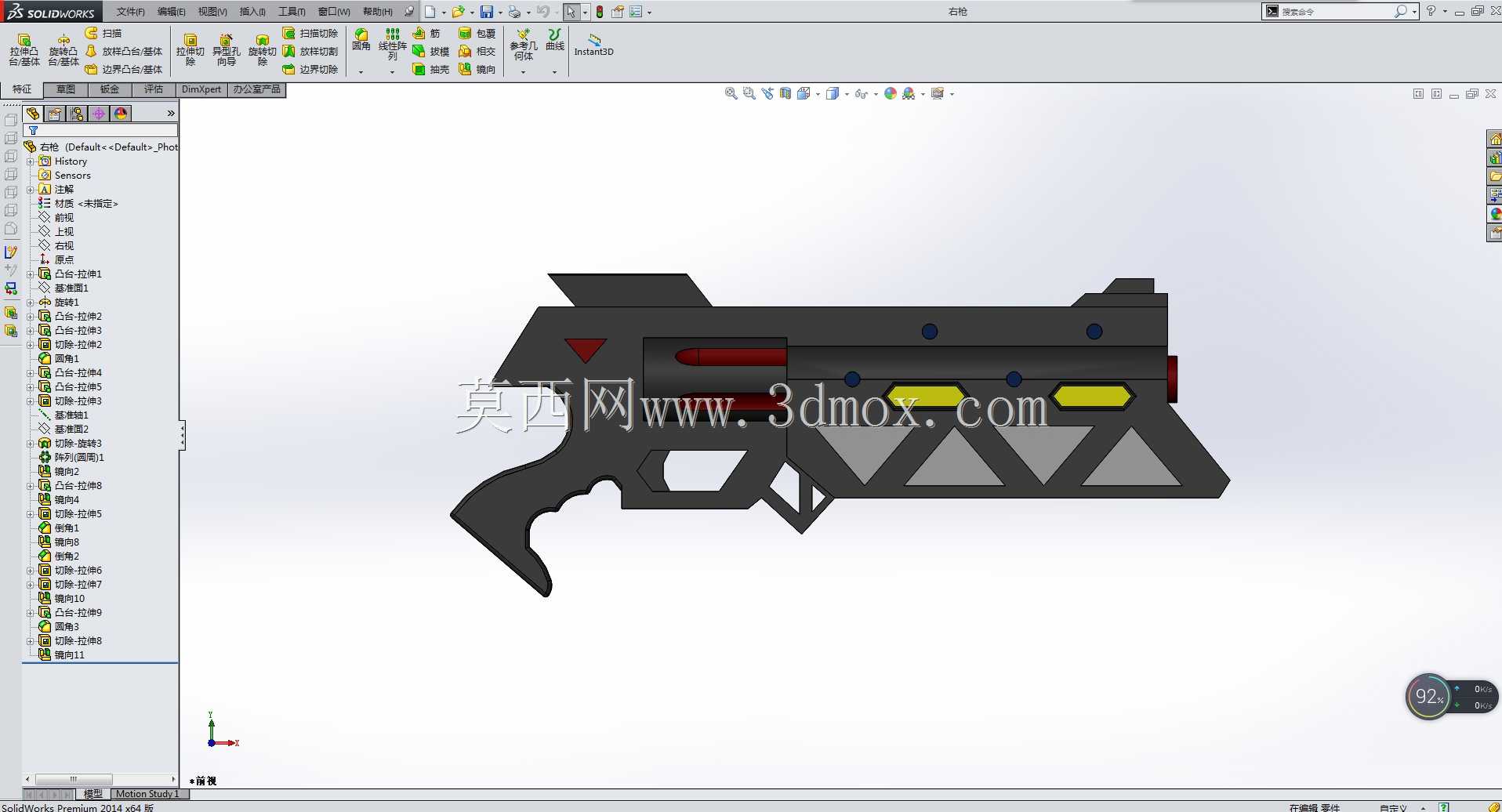The image size is (1502, 812).
Task: Open the 圆角 fillet dropdown arrow
Action: [361, 72]
